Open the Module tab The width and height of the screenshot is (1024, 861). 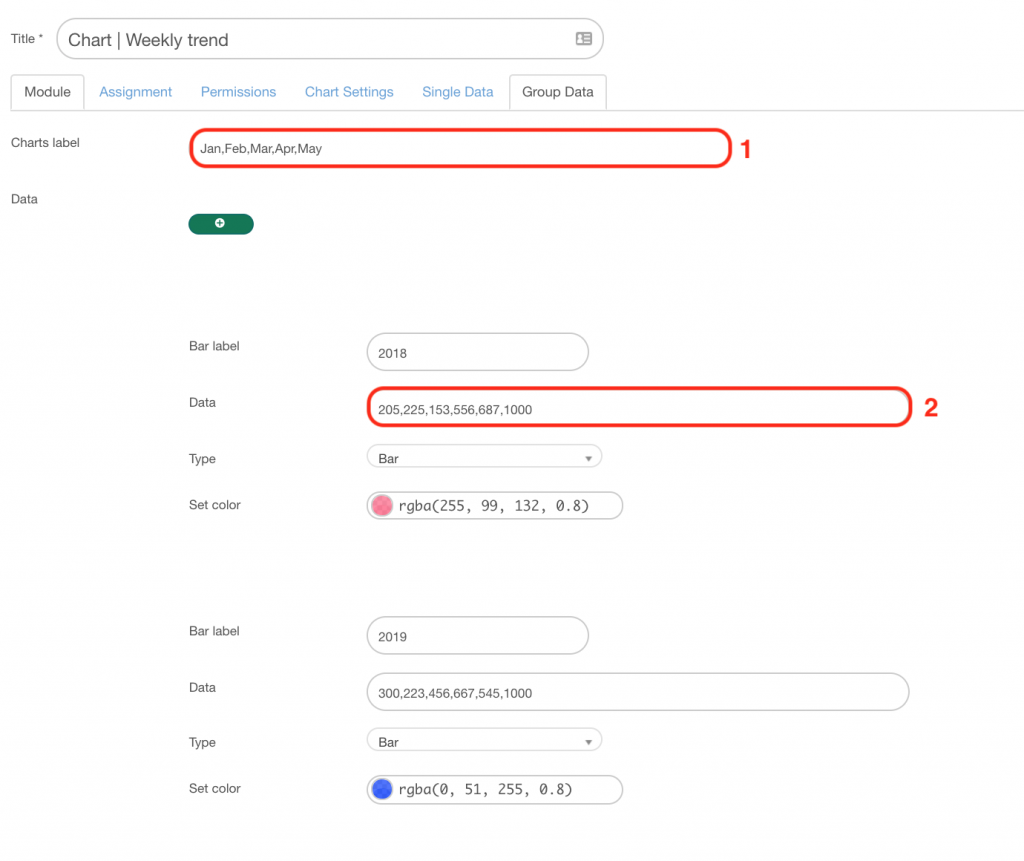tap(47, 92)
